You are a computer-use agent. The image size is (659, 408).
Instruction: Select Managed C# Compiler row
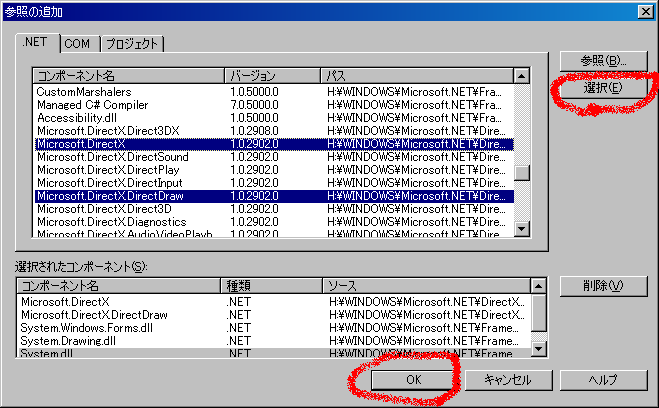click(x=274, y=105)
